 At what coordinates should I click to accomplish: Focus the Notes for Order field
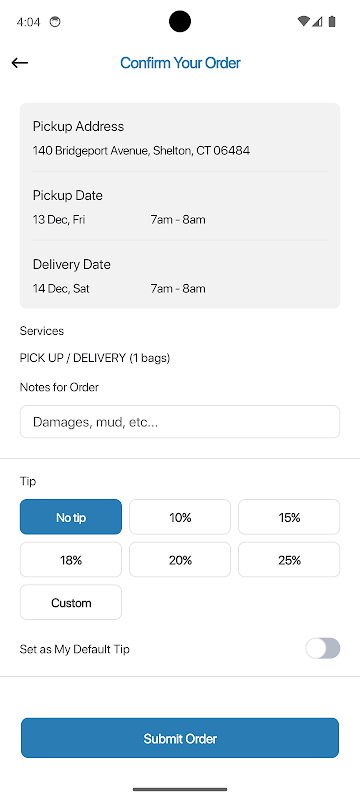point(180,422)
